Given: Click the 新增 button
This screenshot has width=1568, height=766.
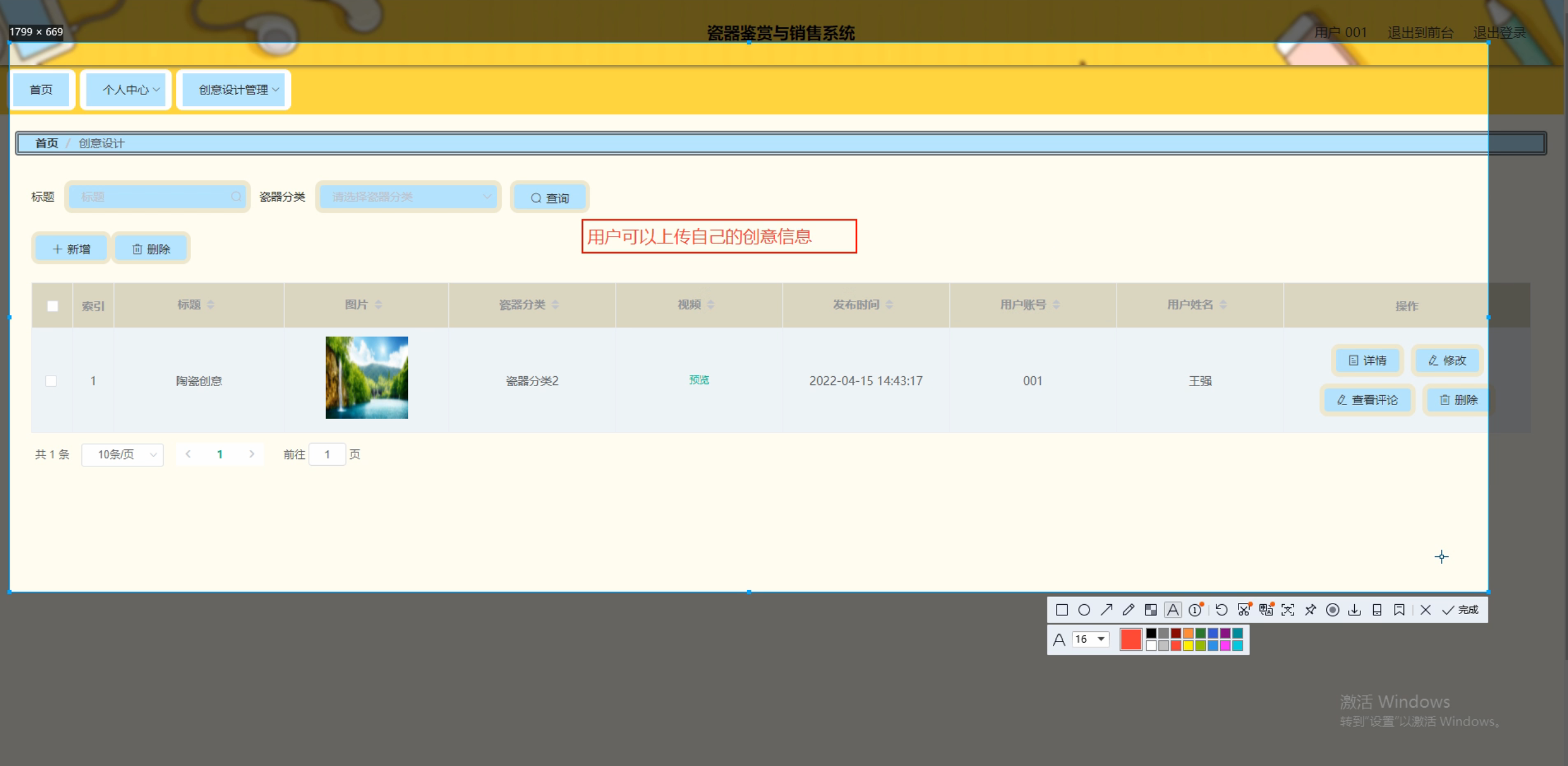Looking at the screenshot, I should pyautogui.click(x=71, y=249).
